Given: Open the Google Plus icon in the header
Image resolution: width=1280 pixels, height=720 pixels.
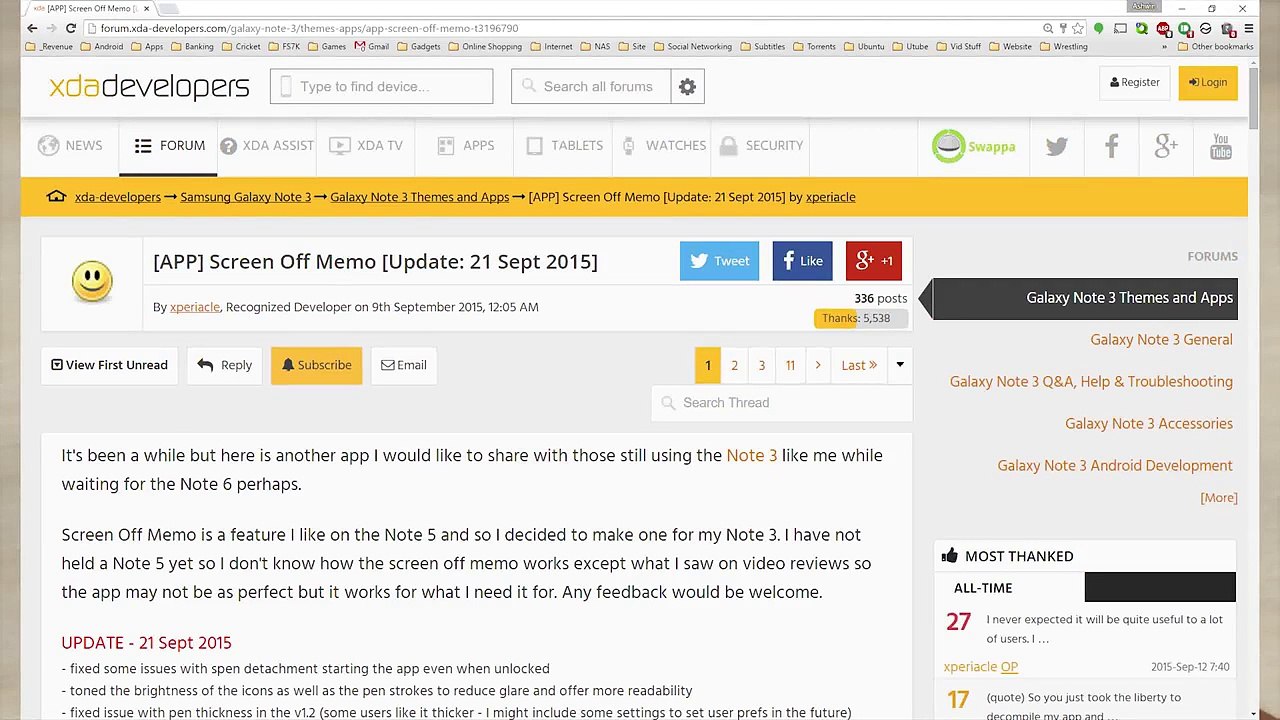Looking at the screenshot, I should (1166, 146).
